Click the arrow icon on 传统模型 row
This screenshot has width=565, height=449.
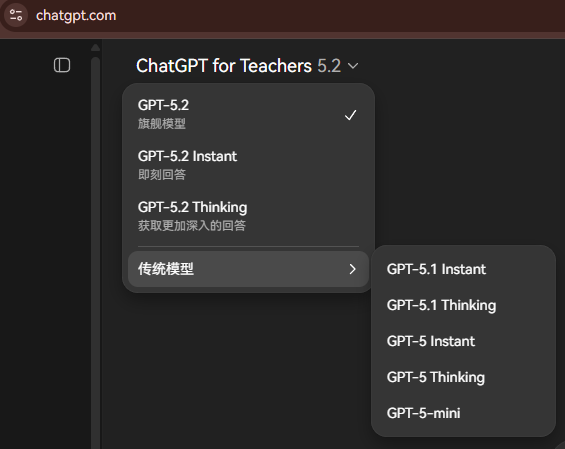point(352,269)
